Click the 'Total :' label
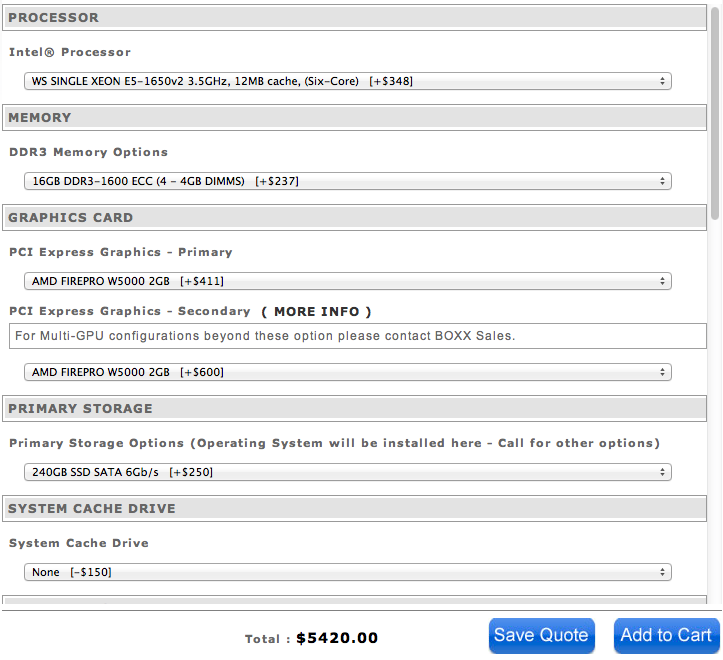723x660 pixels. click(267, 639)
